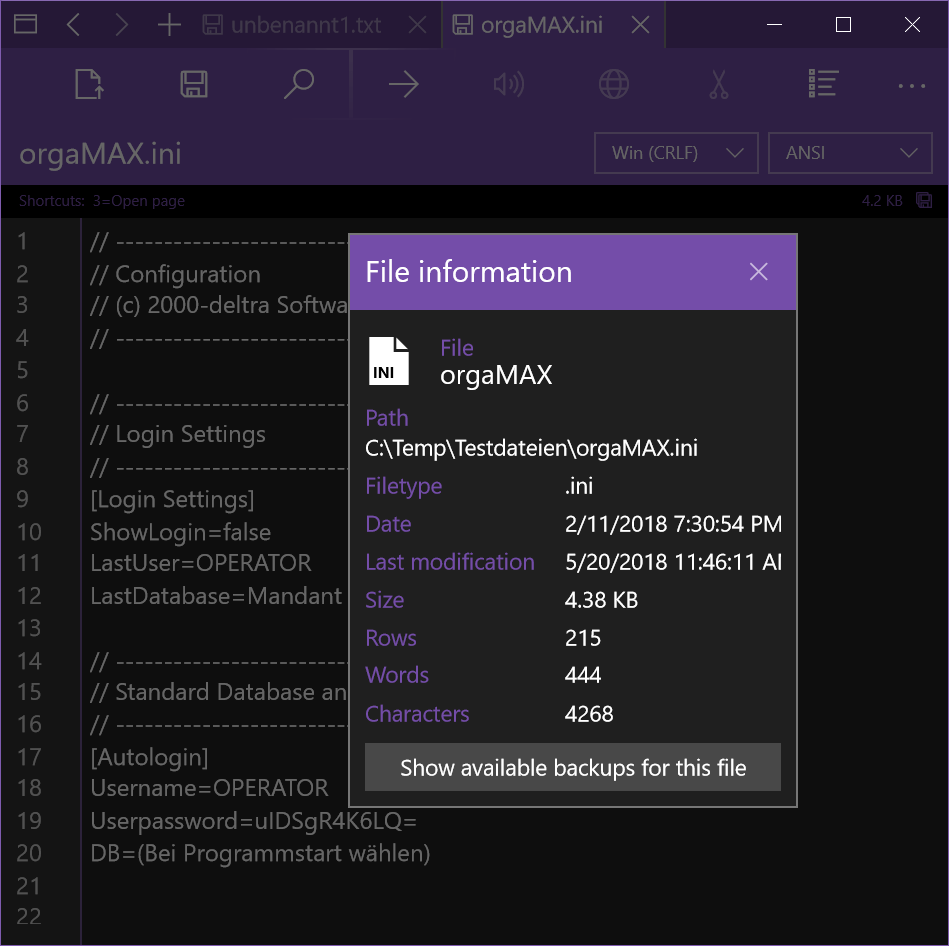Click line [Login Settings] in editor
The image size is (949, 946).
[172, 500]
